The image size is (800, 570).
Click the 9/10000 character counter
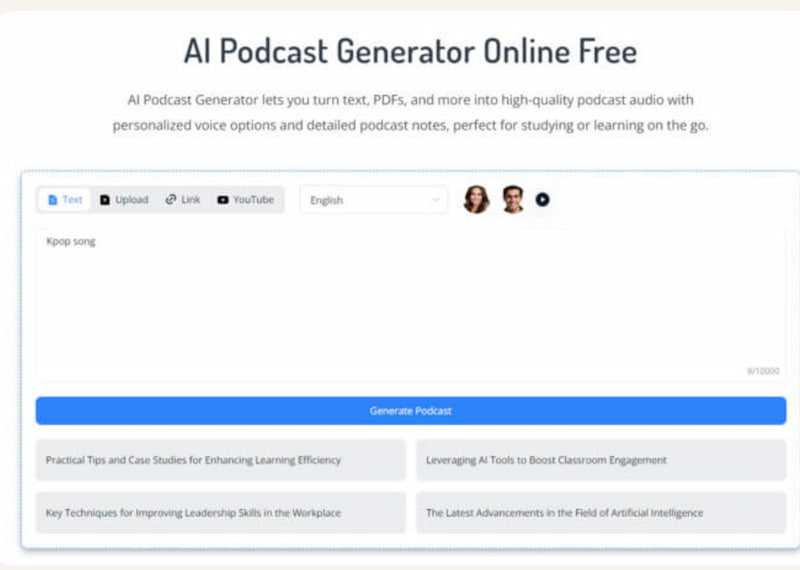pos(763,371)
